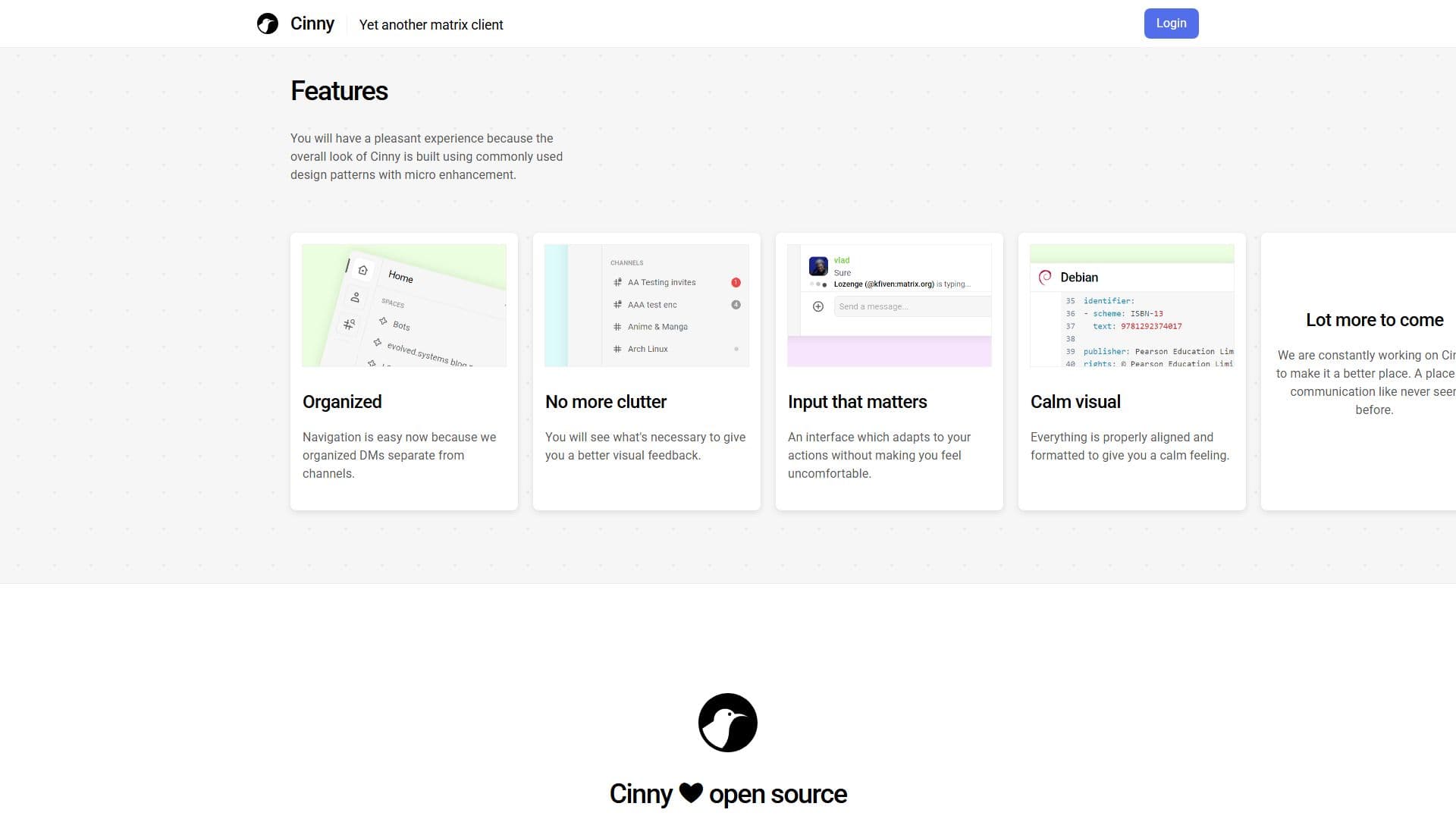Click the Login button
1456x819 pixels.
pyautogui.click(x=1171, y=24)
